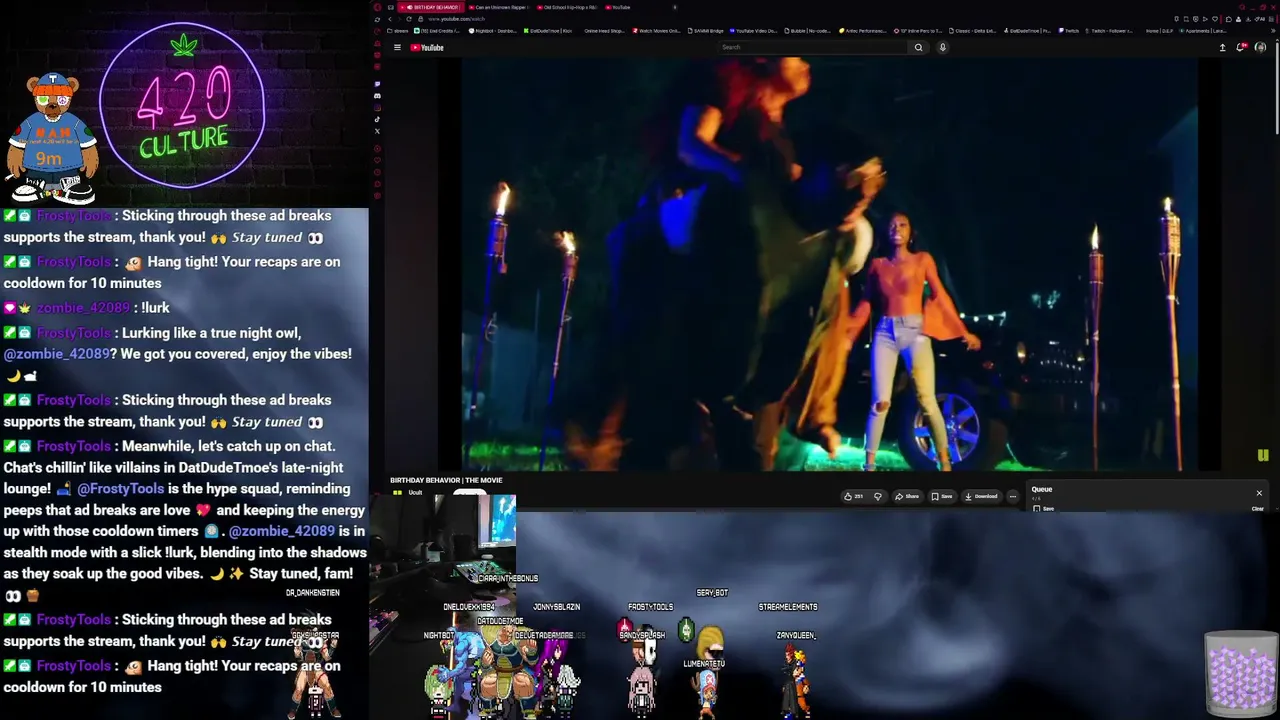The image size is (1280, 720).
Task: Open a new browser tab
Action: [675, 7]
